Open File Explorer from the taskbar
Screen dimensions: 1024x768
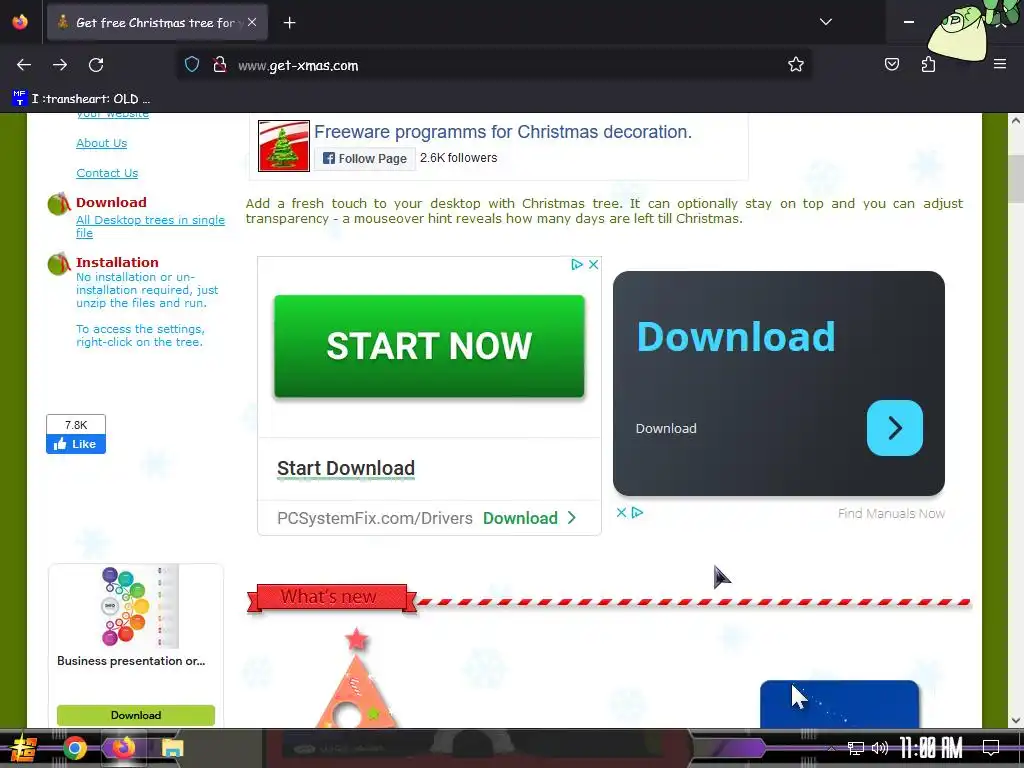[x=172, y=748]
